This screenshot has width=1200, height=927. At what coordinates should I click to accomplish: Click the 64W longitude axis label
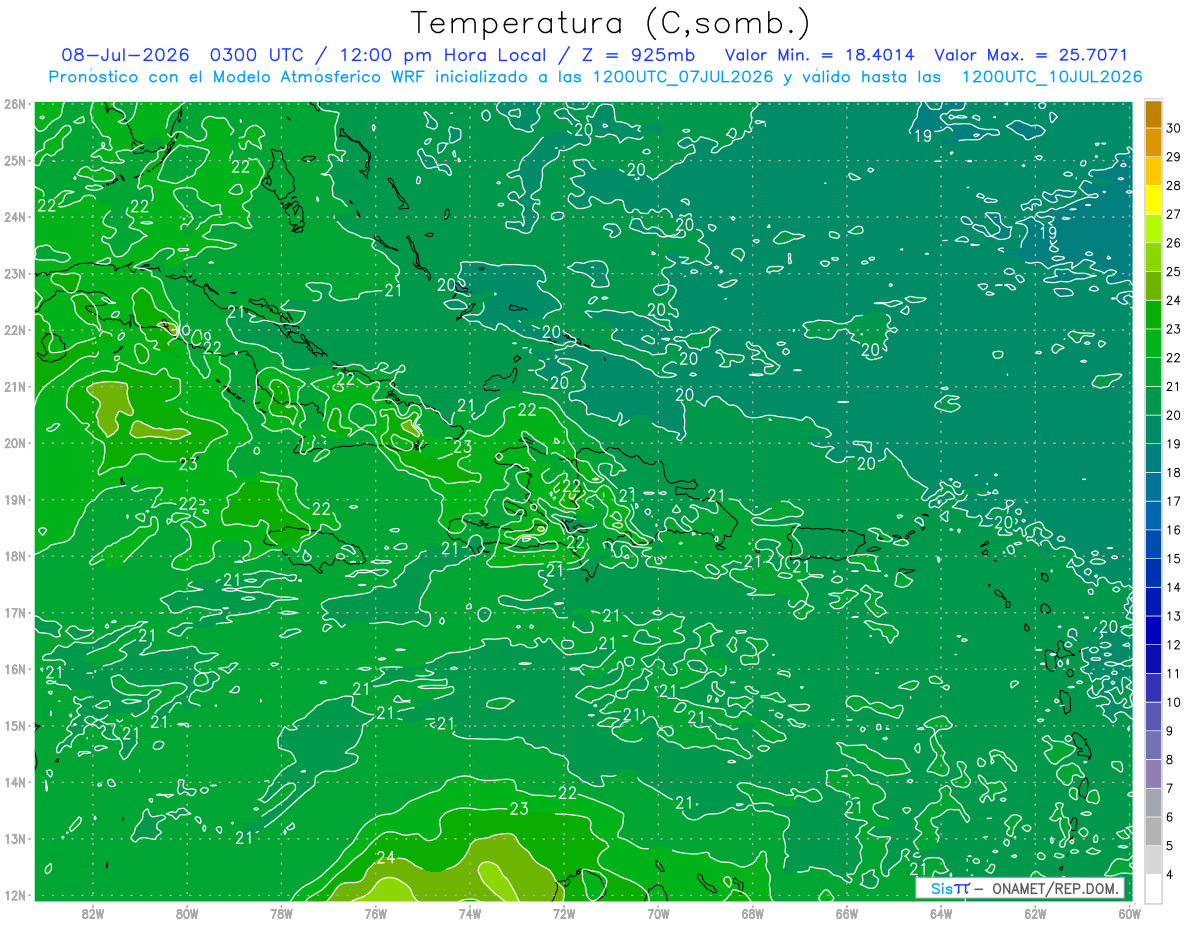[x=940, y=913]
